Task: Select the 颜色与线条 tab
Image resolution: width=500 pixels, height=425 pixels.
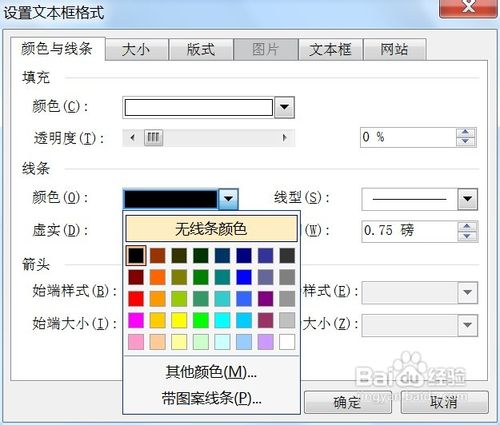Action: pyautogui.click(x=57, y=49)
